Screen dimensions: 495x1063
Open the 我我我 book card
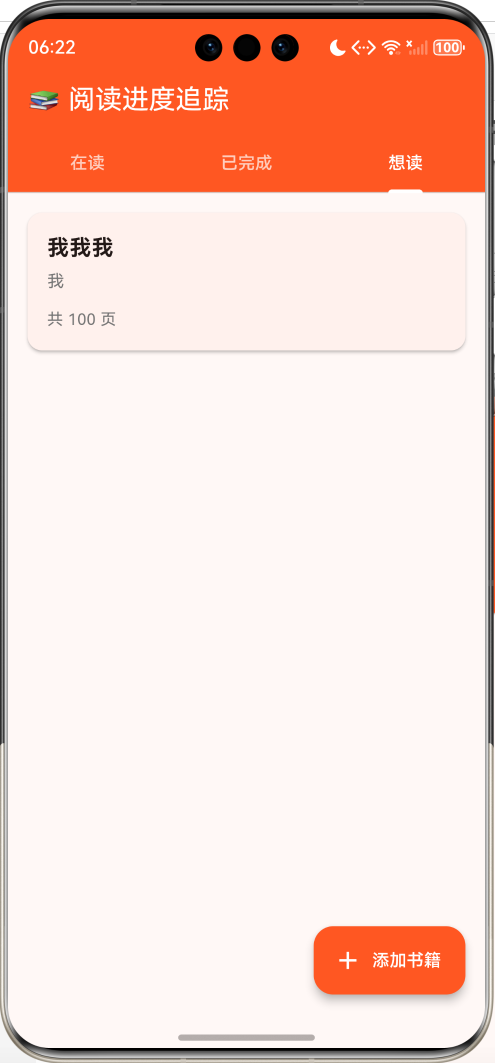tap(246, 281)
